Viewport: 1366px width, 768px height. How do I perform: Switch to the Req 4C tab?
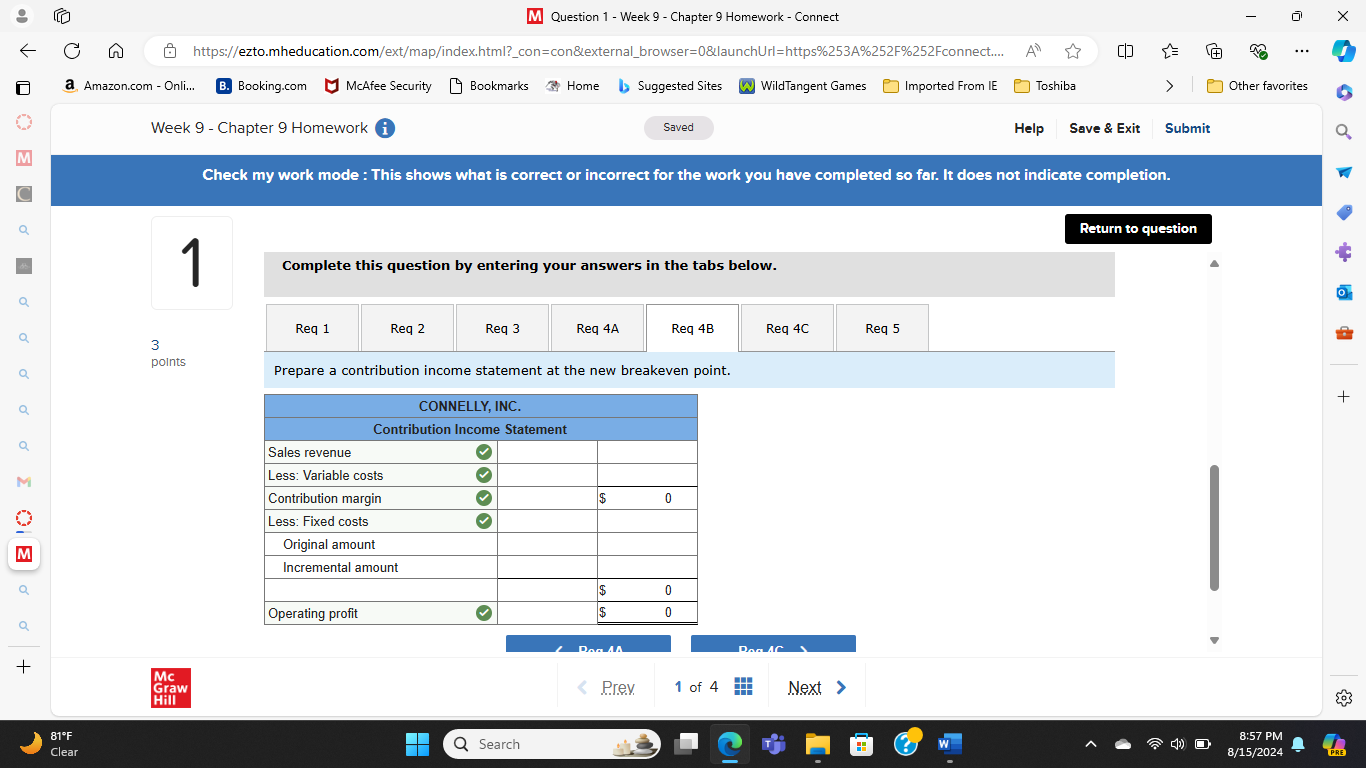(786, 327)
